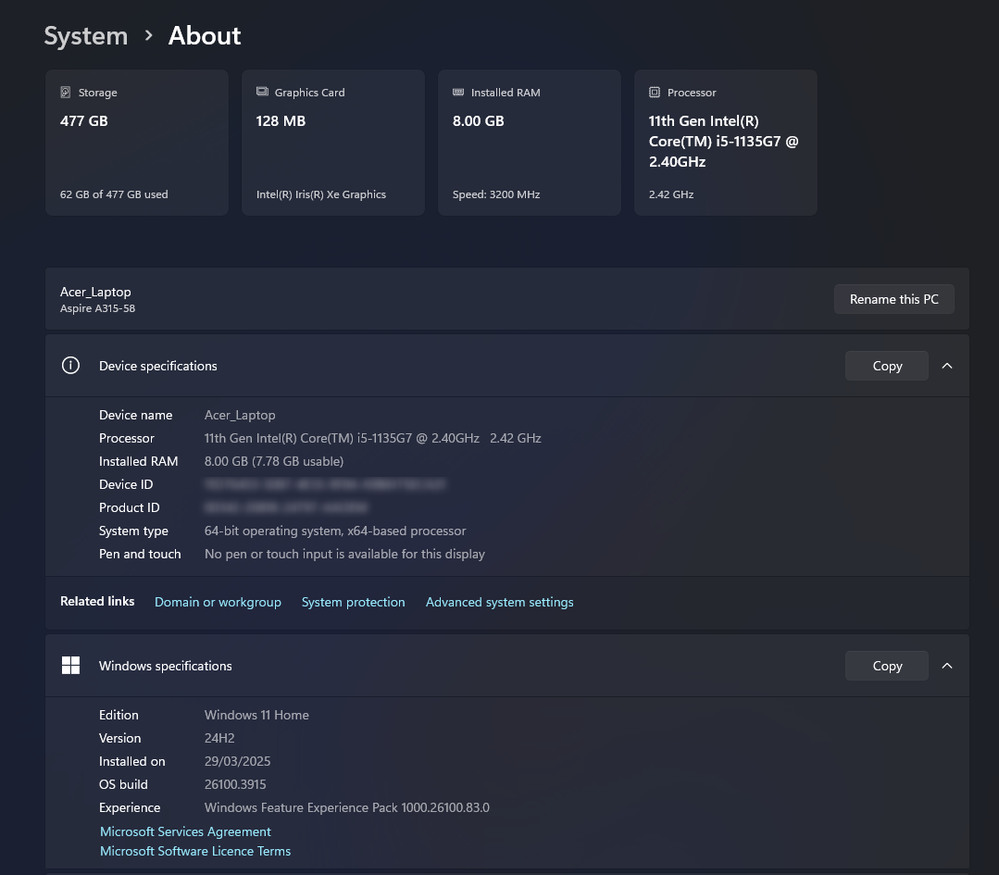Open the Domain or workgroup link

click(217, 602)
